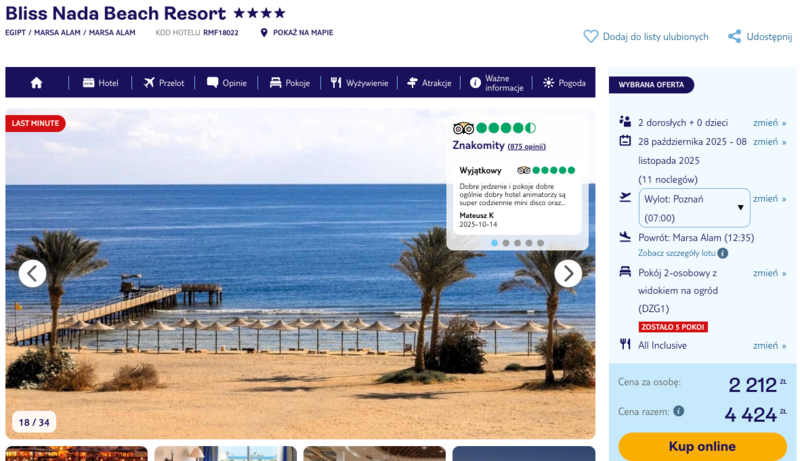Select the first review carousel dot
This screenshot has height=461, width=800.
coord(494,243)
